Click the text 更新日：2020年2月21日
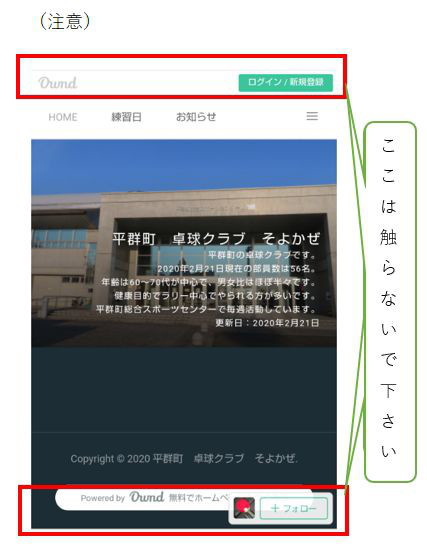 click(x=267, y=323)
